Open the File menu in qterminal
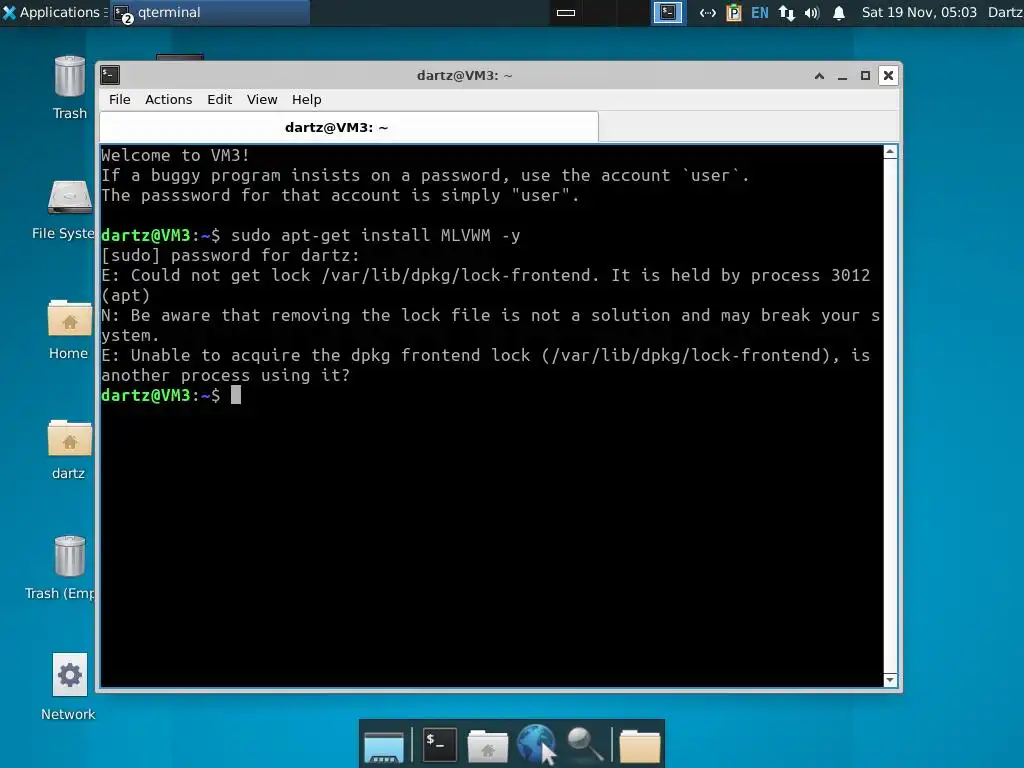Viewport: 1024px width, 768px height. (120, 99)
